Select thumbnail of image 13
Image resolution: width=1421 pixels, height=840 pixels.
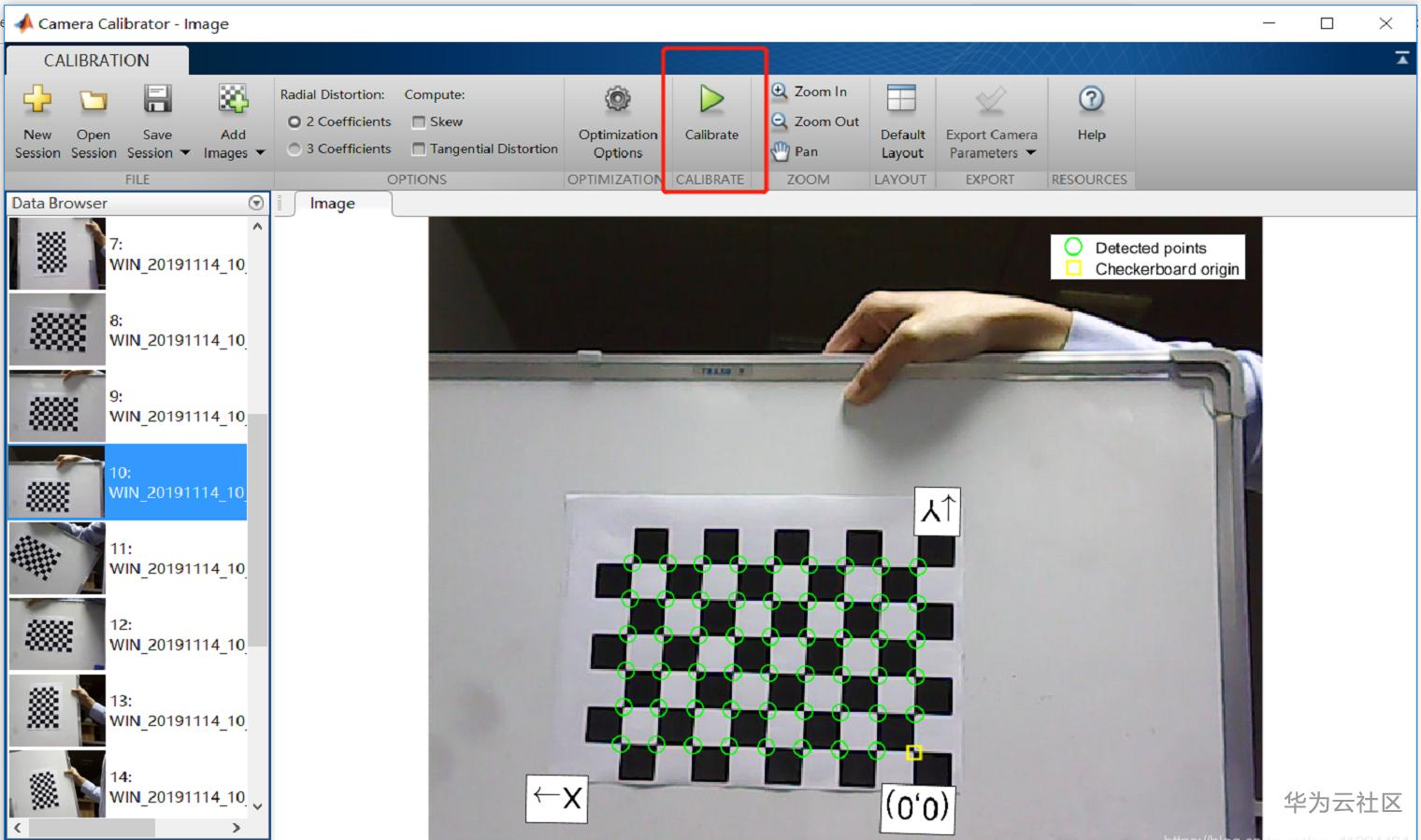(57, 710)
